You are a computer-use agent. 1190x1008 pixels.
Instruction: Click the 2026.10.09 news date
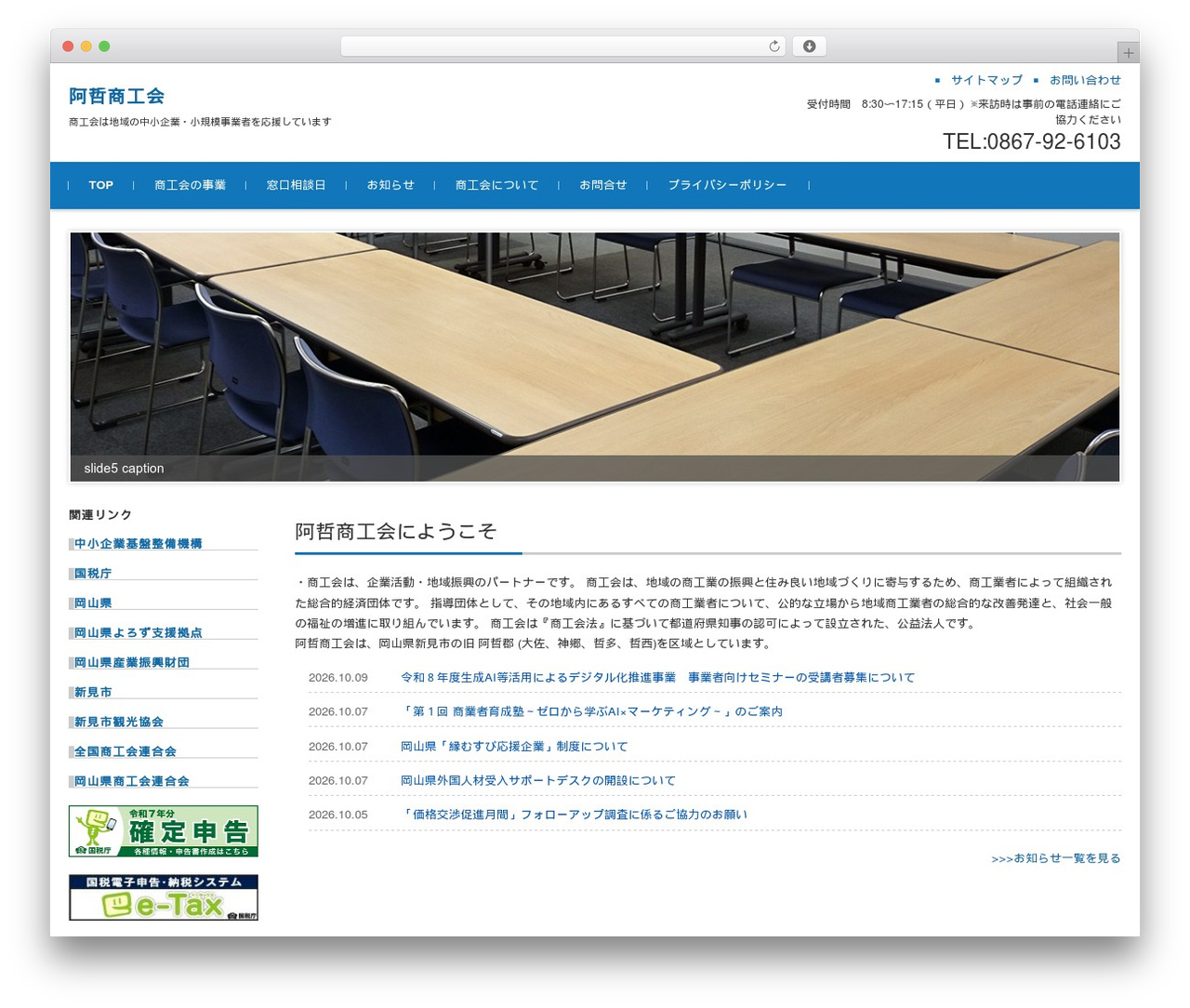[338, 678]
